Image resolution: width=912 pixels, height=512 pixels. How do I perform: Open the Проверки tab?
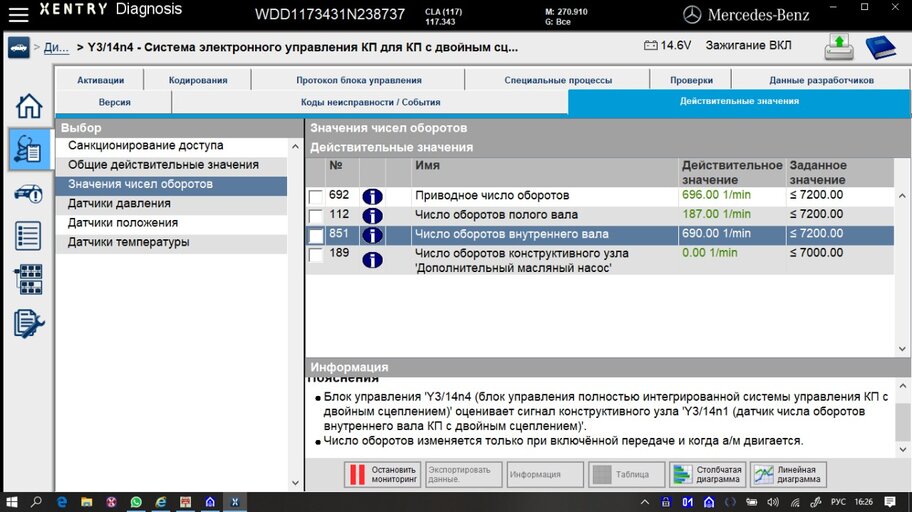coord(691,80)
